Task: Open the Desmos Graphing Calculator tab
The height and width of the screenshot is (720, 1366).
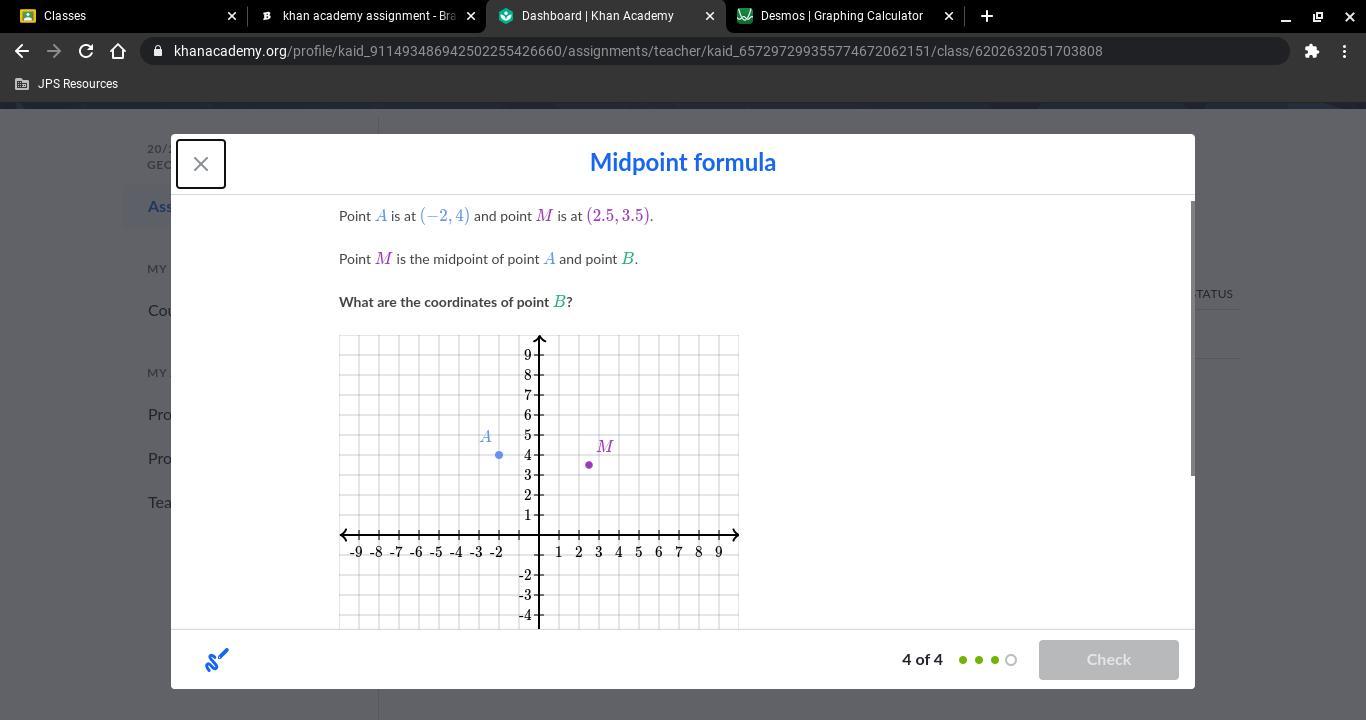Action: click(845, 16)
